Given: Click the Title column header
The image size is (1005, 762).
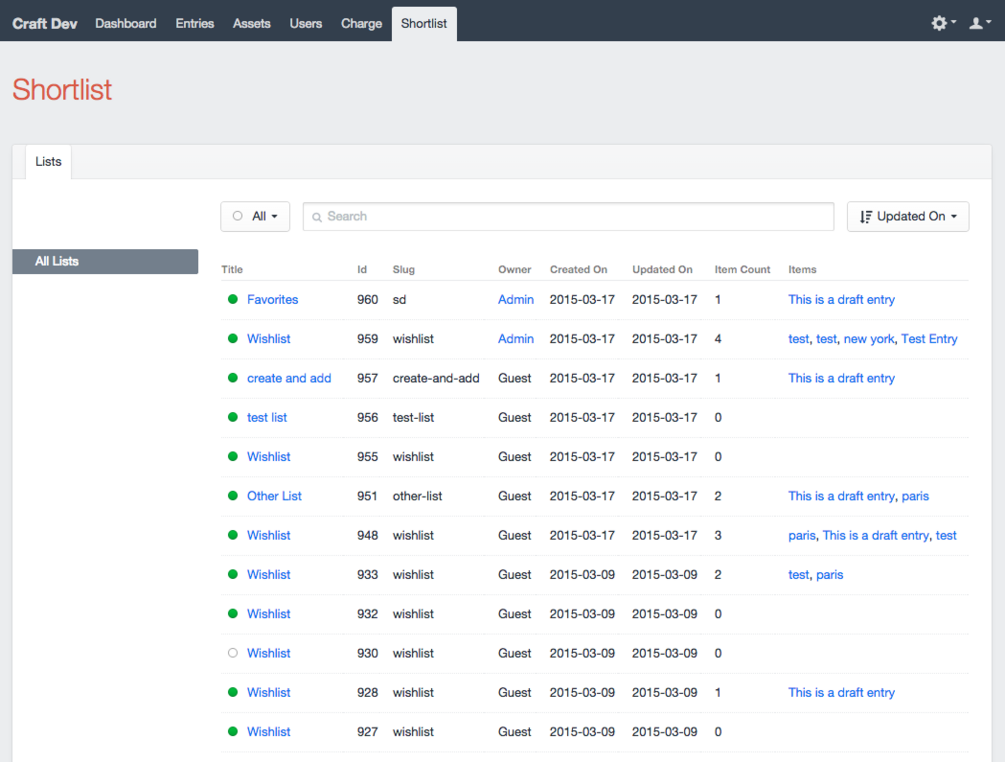Looking at the screenshot, I should click(232, 269).
